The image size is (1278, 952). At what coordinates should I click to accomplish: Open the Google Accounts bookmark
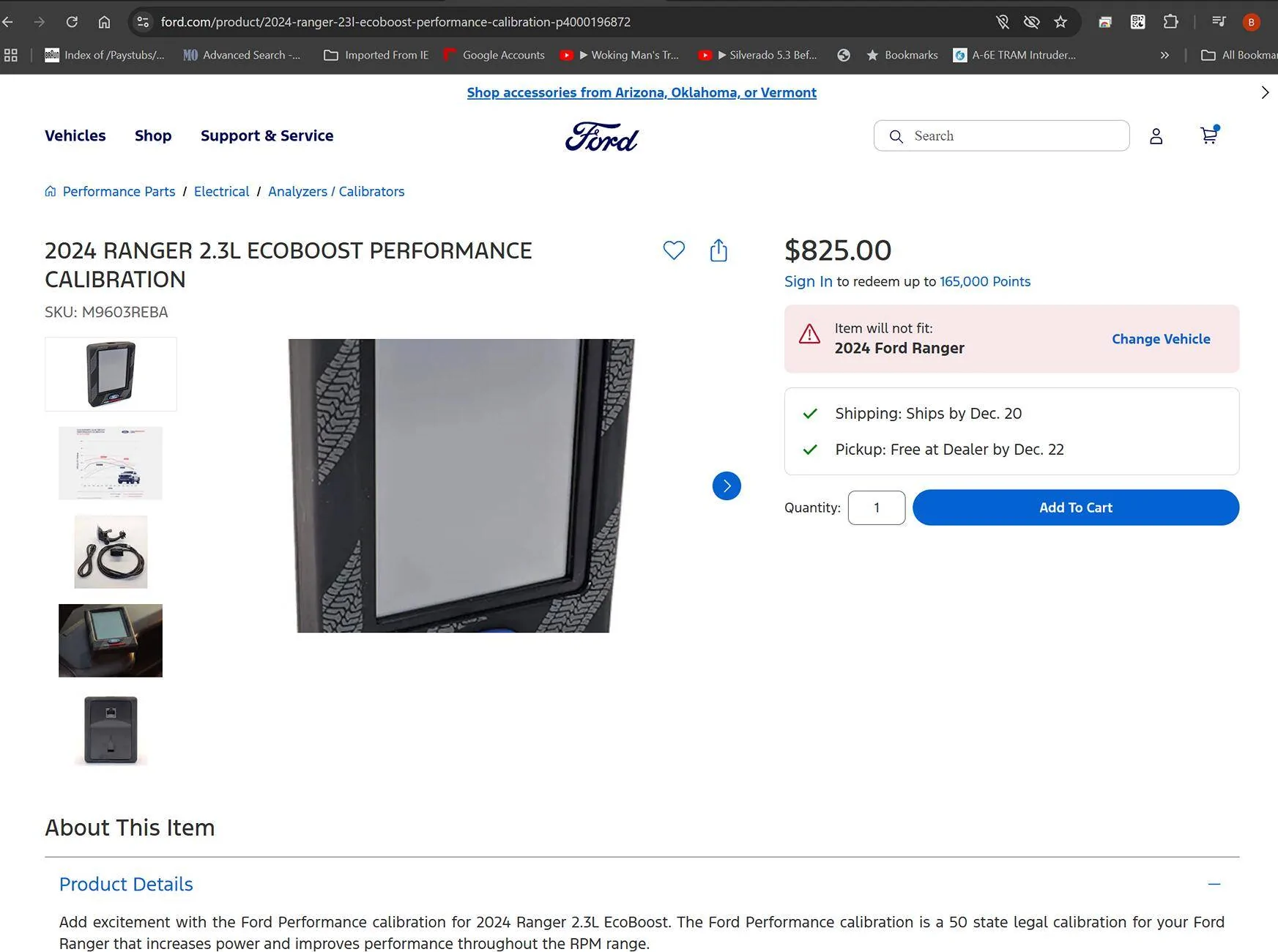(494, 55)
